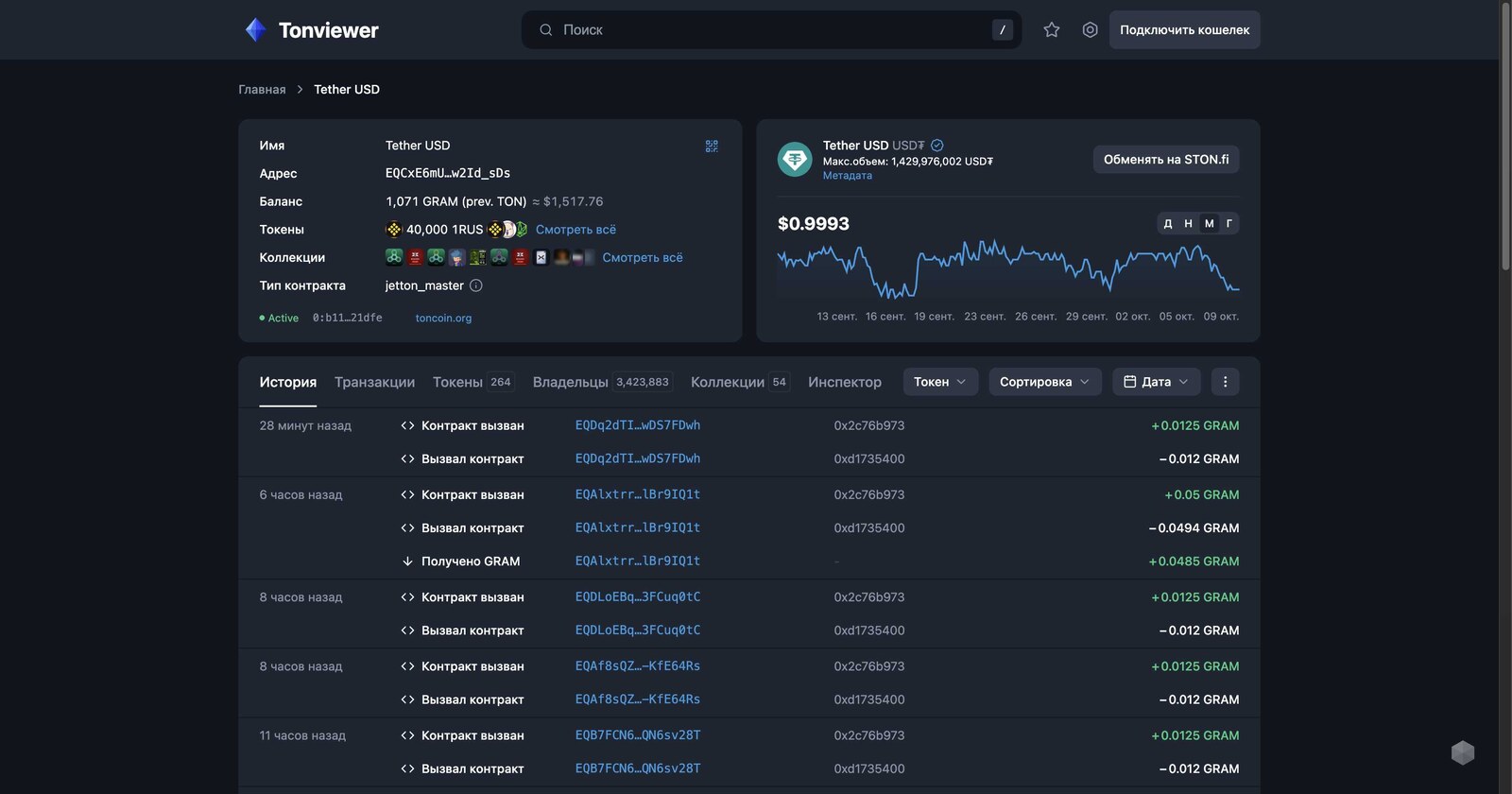Switch to the Транзакции tab

point(374,382)
